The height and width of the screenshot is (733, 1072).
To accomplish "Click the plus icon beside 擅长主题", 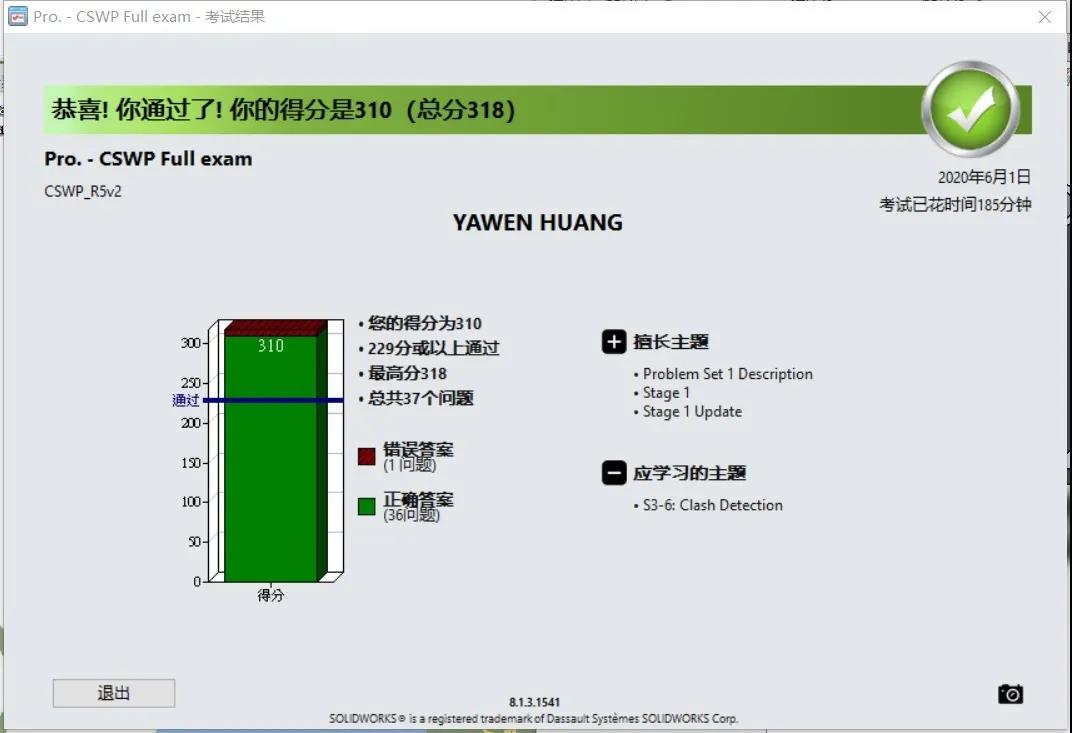I will [x=614, y=342].
